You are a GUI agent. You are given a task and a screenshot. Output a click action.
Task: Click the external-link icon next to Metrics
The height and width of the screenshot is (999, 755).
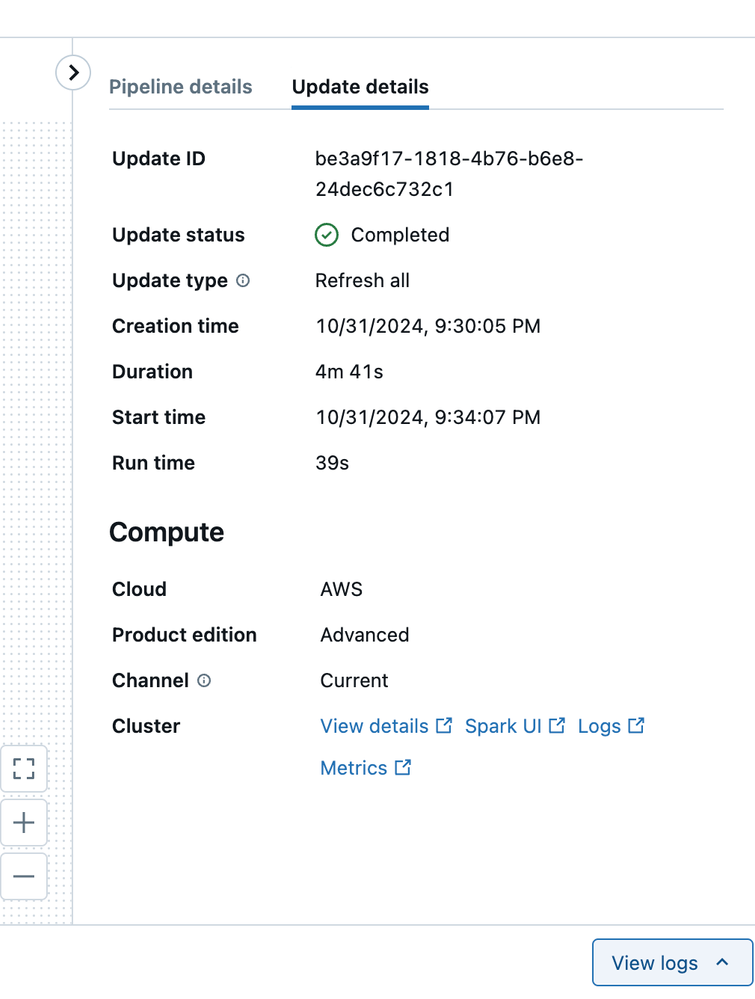pyautogui.click(x=403, y=768)
